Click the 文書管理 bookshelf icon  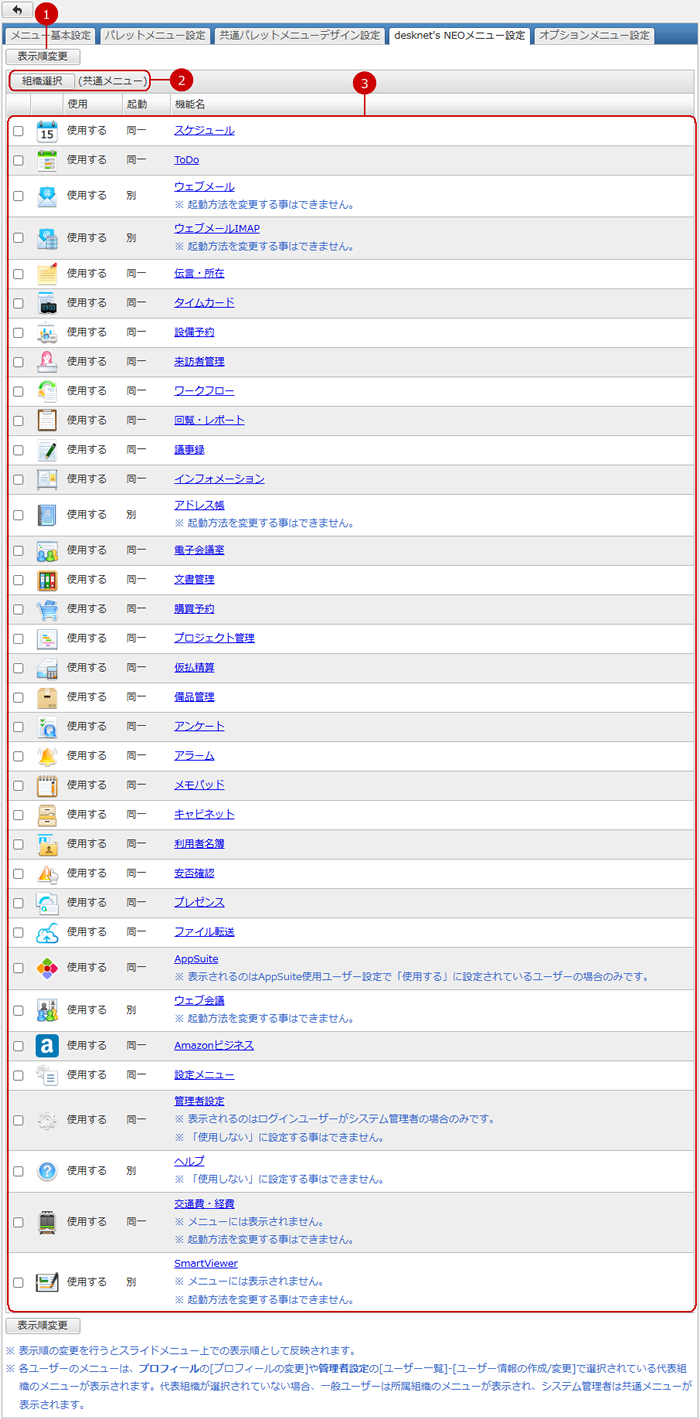46,579
